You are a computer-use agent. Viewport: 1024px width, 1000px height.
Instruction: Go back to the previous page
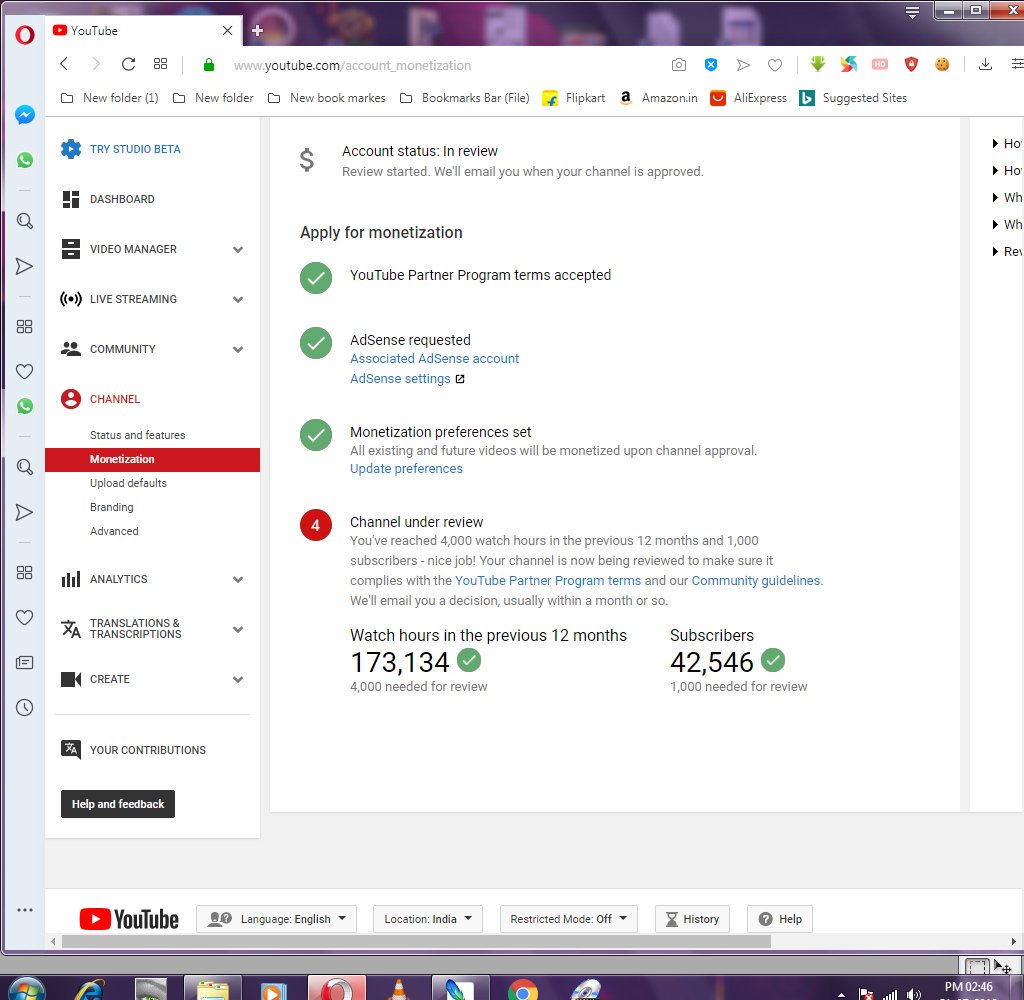[64, 64]
